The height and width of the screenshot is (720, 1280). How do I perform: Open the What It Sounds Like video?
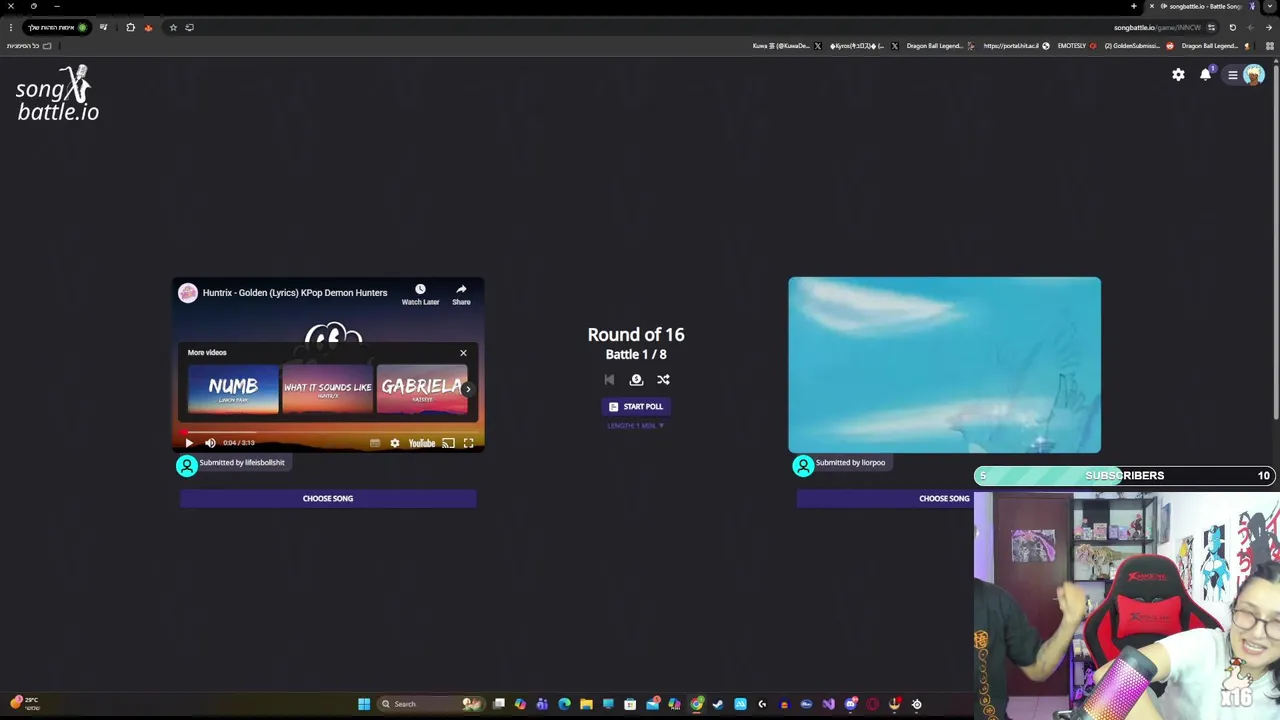[327, 389]
